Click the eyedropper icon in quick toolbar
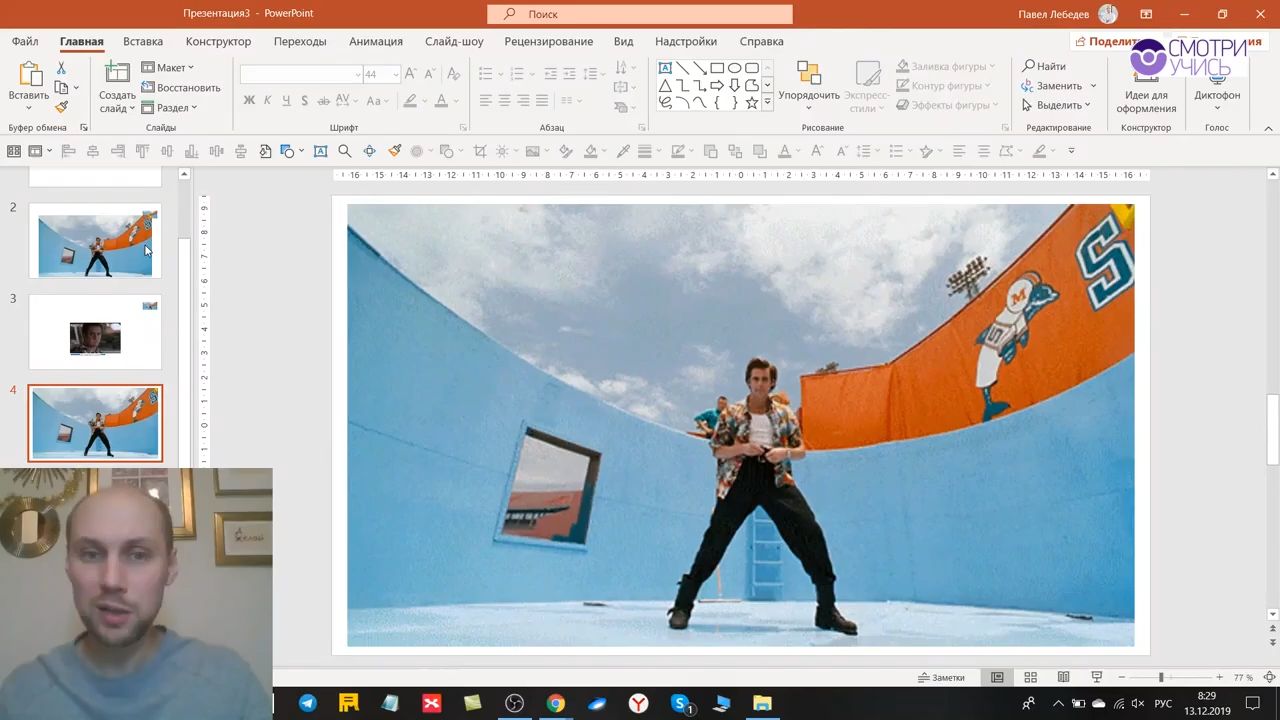This screenshot has width=1280, height=720. (x=623, y=151)
